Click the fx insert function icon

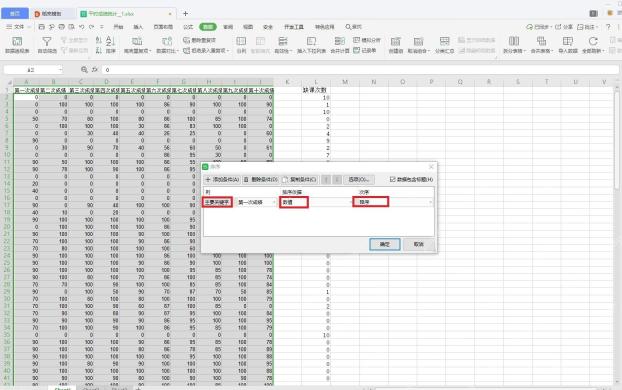coord(95,70)
